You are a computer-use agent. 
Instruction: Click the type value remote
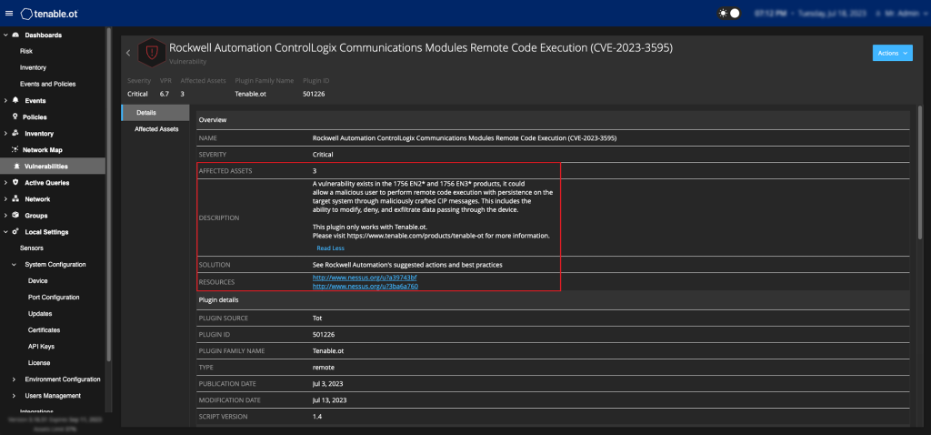323,368
